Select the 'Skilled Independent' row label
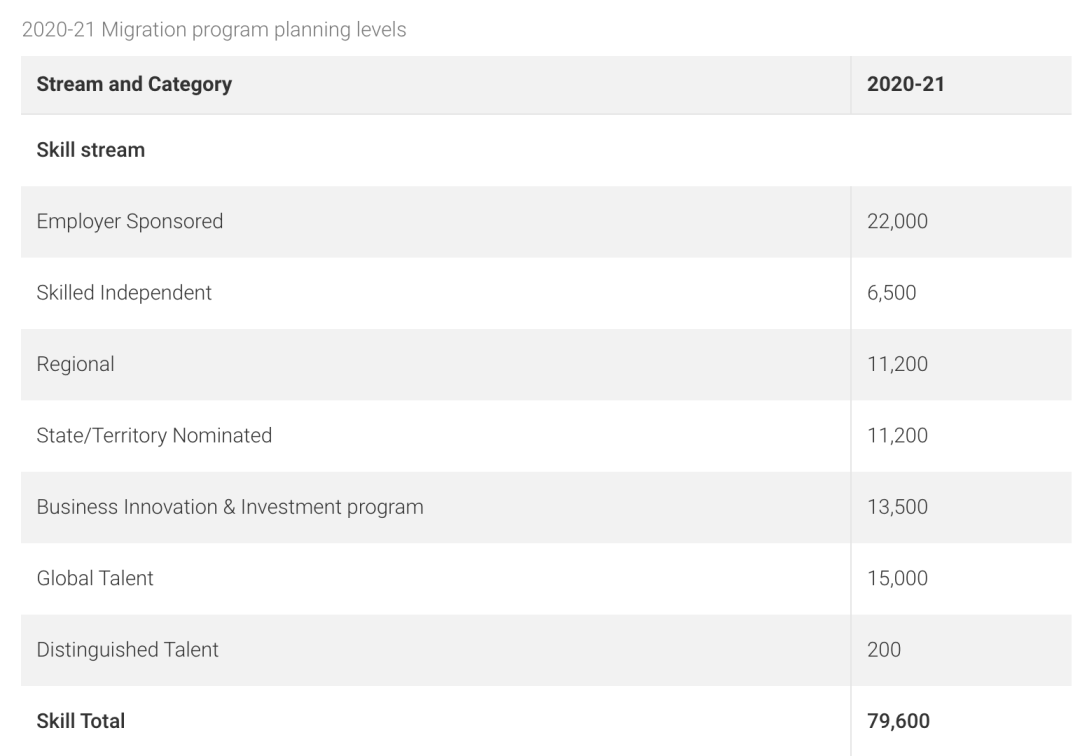The width and height of the screenshot is (1080, 756). pyautogui.click(x=124, y=293)
